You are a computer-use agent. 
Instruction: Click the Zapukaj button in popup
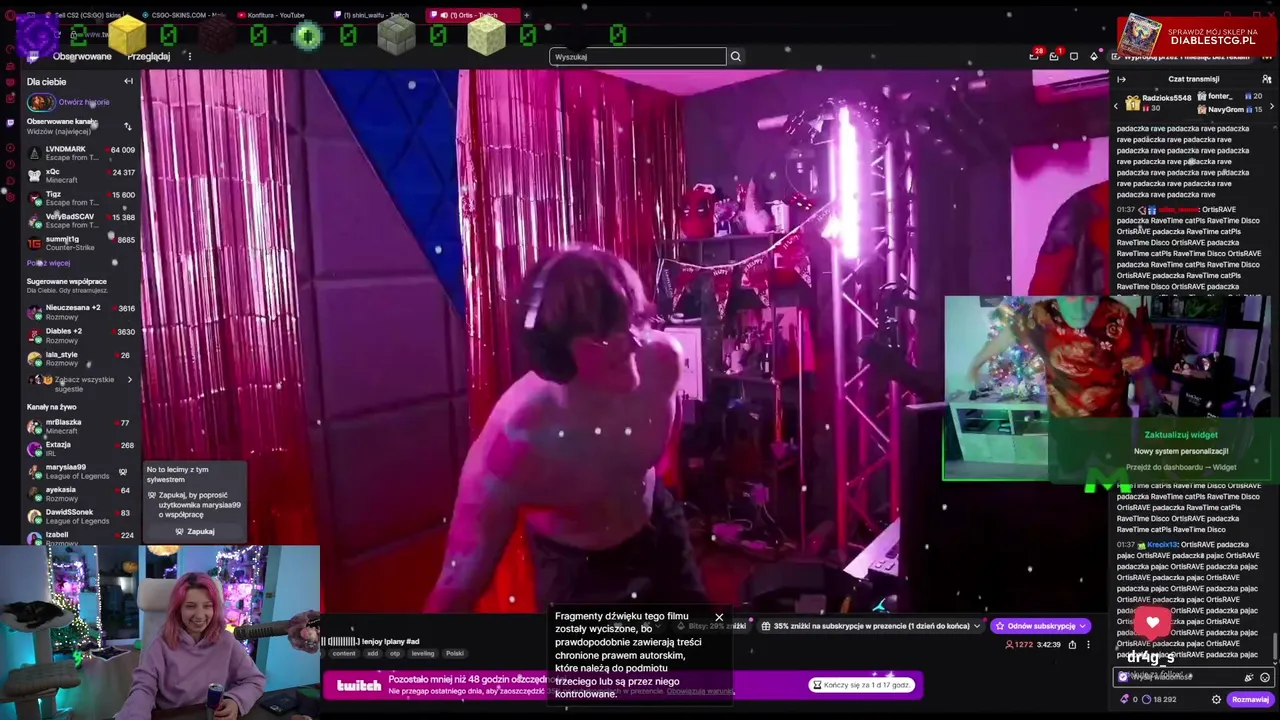[196, 531]
